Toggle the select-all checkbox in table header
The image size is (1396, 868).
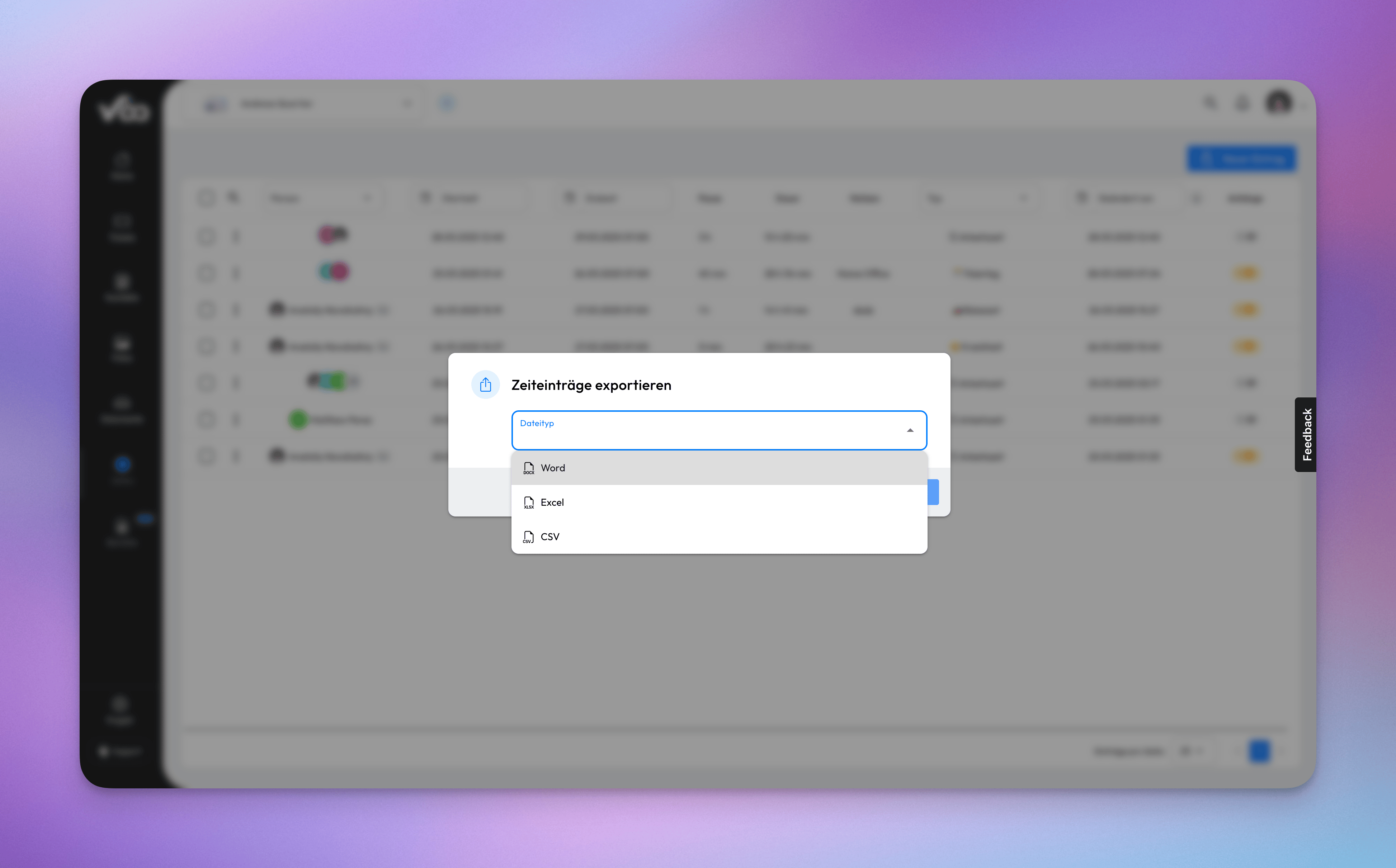pos(206,198)
